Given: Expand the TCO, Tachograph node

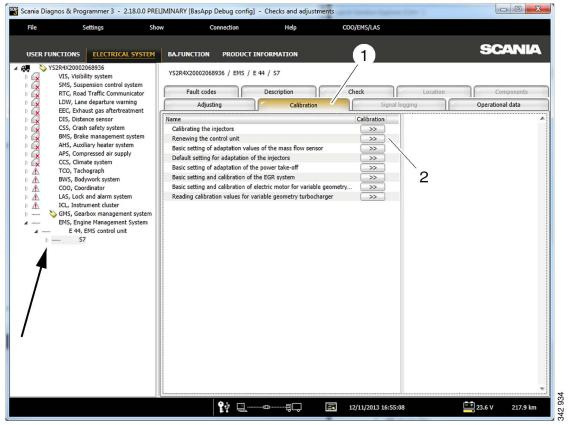Looking at the screenshot, I should coord(26,171).
